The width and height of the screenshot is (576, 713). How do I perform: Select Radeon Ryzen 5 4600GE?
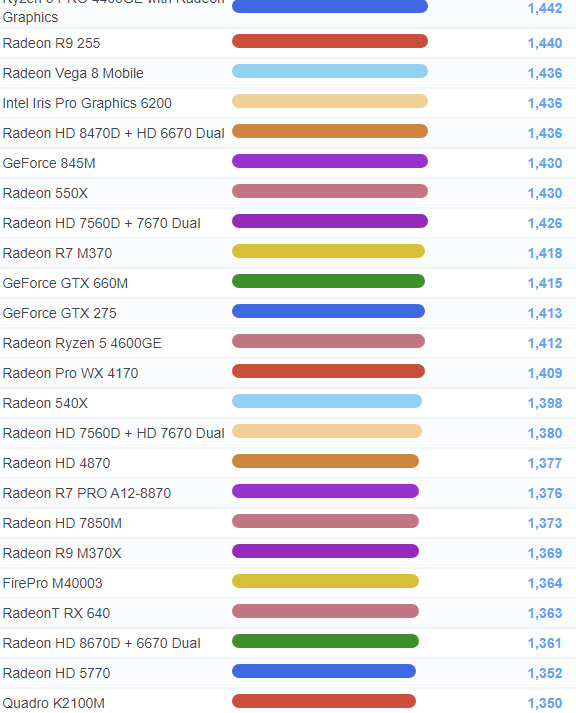[x=82, y=343]
